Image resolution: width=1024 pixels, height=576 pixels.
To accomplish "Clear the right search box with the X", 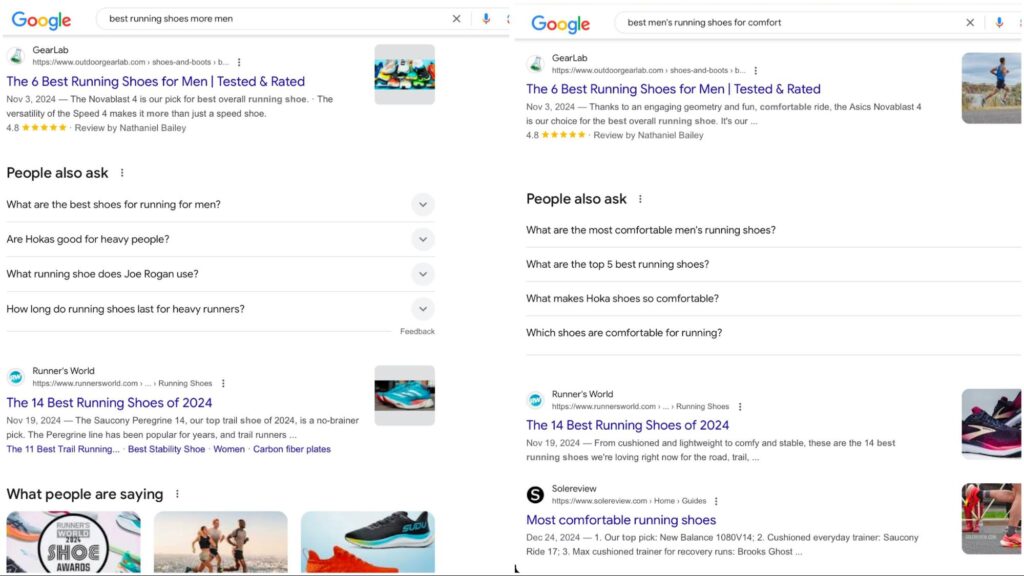I will click(970, 22).
